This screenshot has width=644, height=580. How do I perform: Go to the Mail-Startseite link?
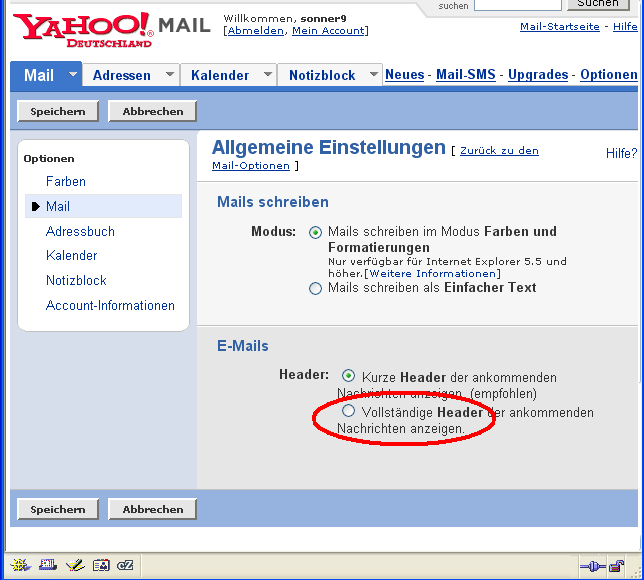(x=560, y=27)
